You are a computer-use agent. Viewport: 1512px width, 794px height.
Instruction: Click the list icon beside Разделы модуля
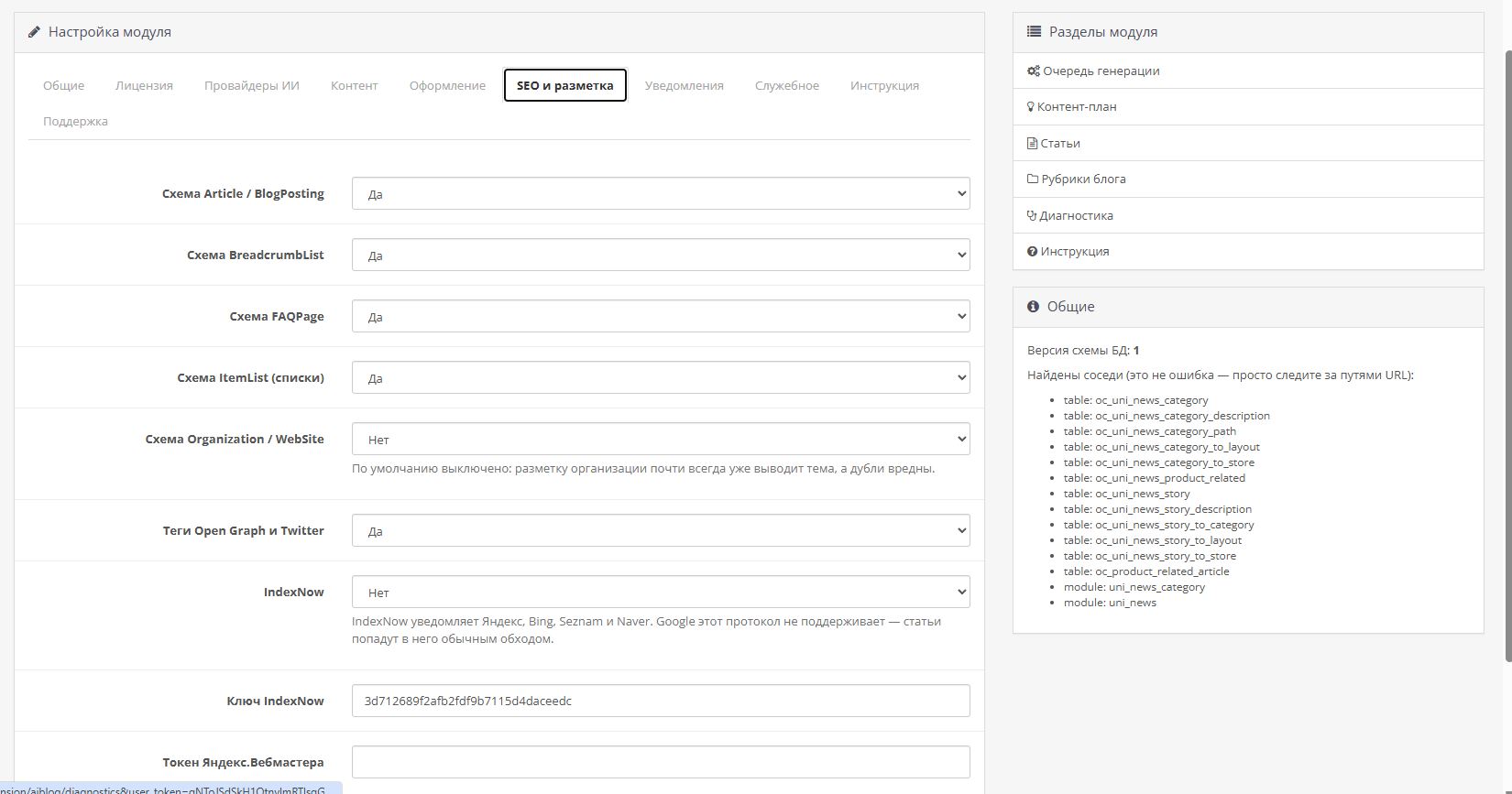(1034, 31)
